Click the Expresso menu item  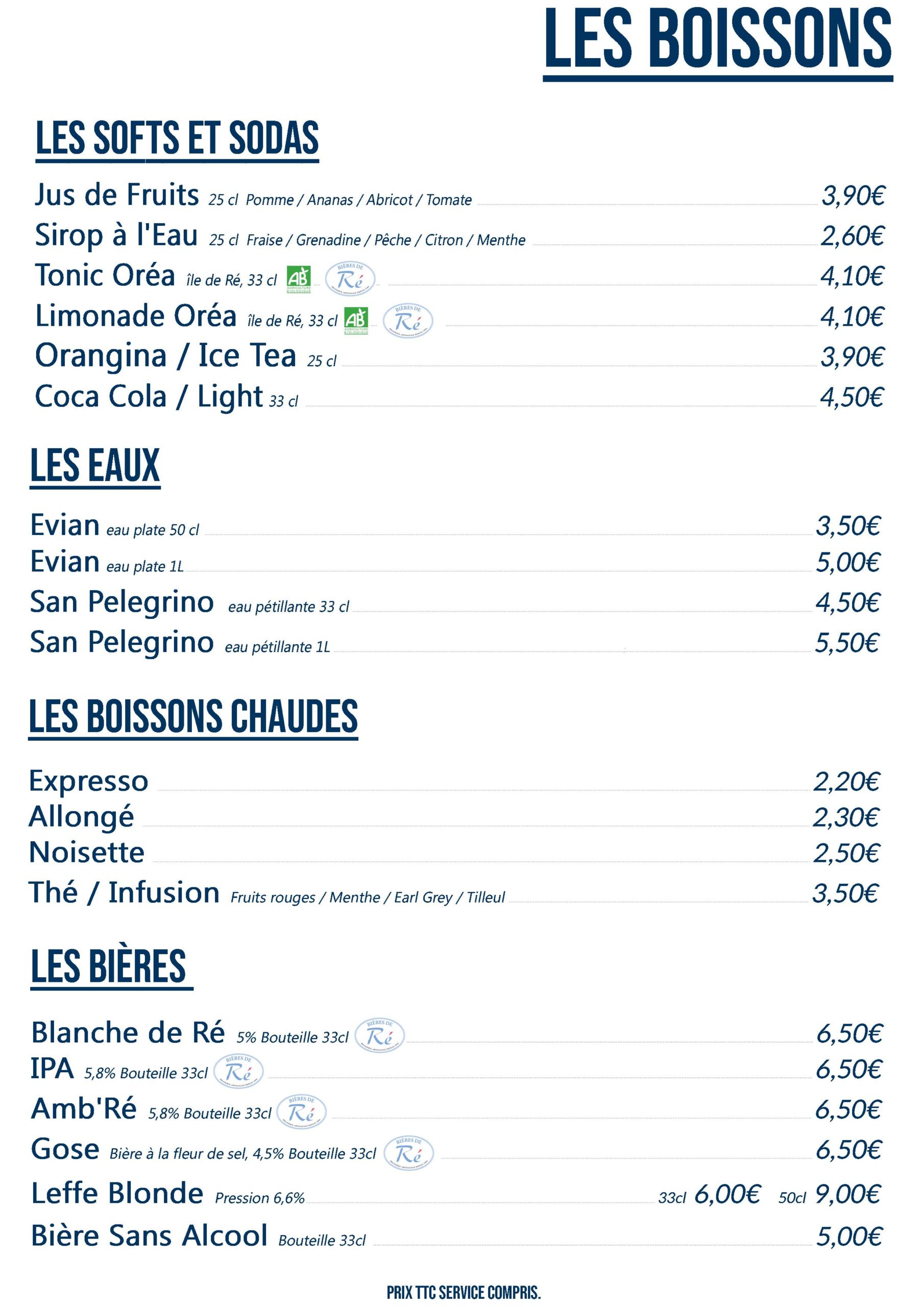click(x=88, y=781)
